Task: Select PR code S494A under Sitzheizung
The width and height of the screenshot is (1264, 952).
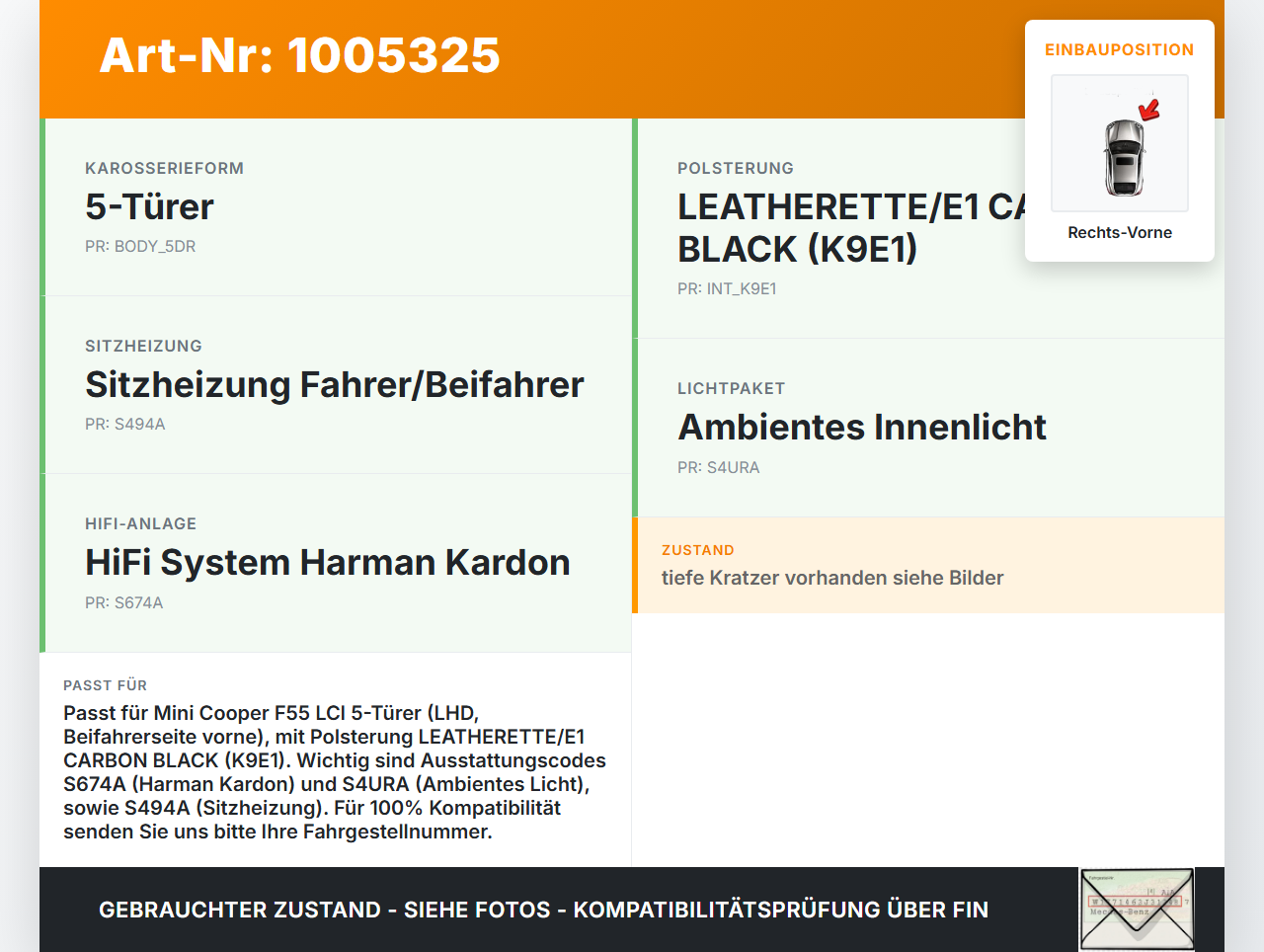Action: pyautogui.click(x=125, y=424)
